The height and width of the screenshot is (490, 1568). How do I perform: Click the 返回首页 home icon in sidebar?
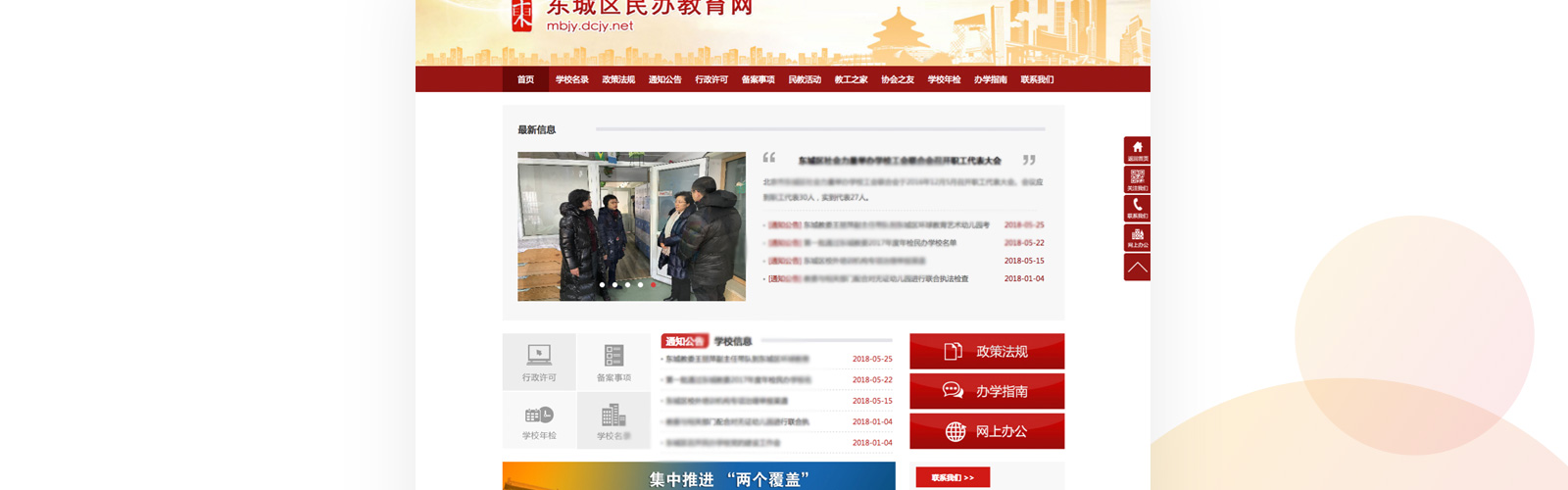click(1137, 150)
